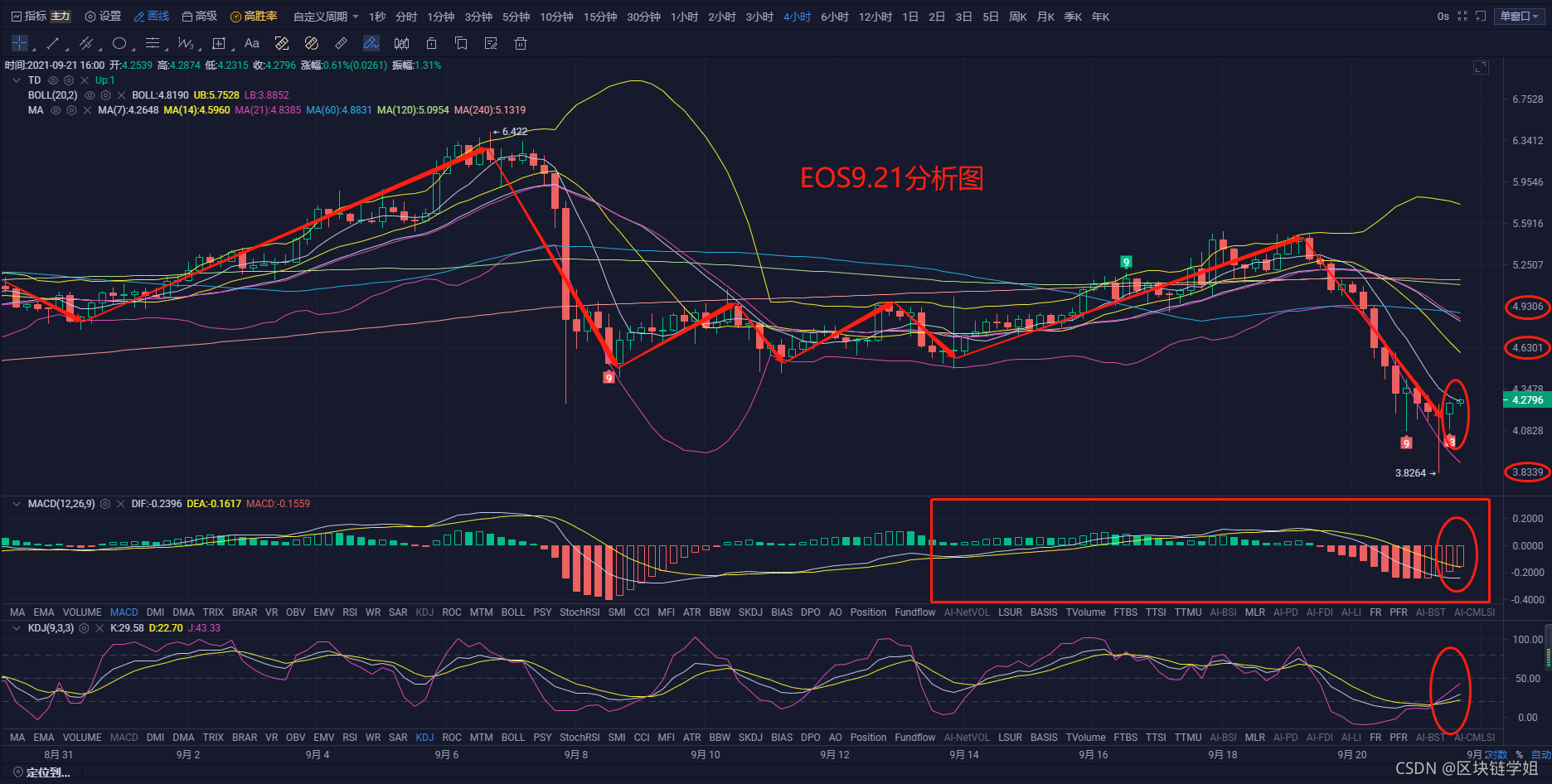Image resolution: width=1552 pixels, height=784 pixels.
Task: Click the % percent scale option
Action: click(x=1520, y=755)
